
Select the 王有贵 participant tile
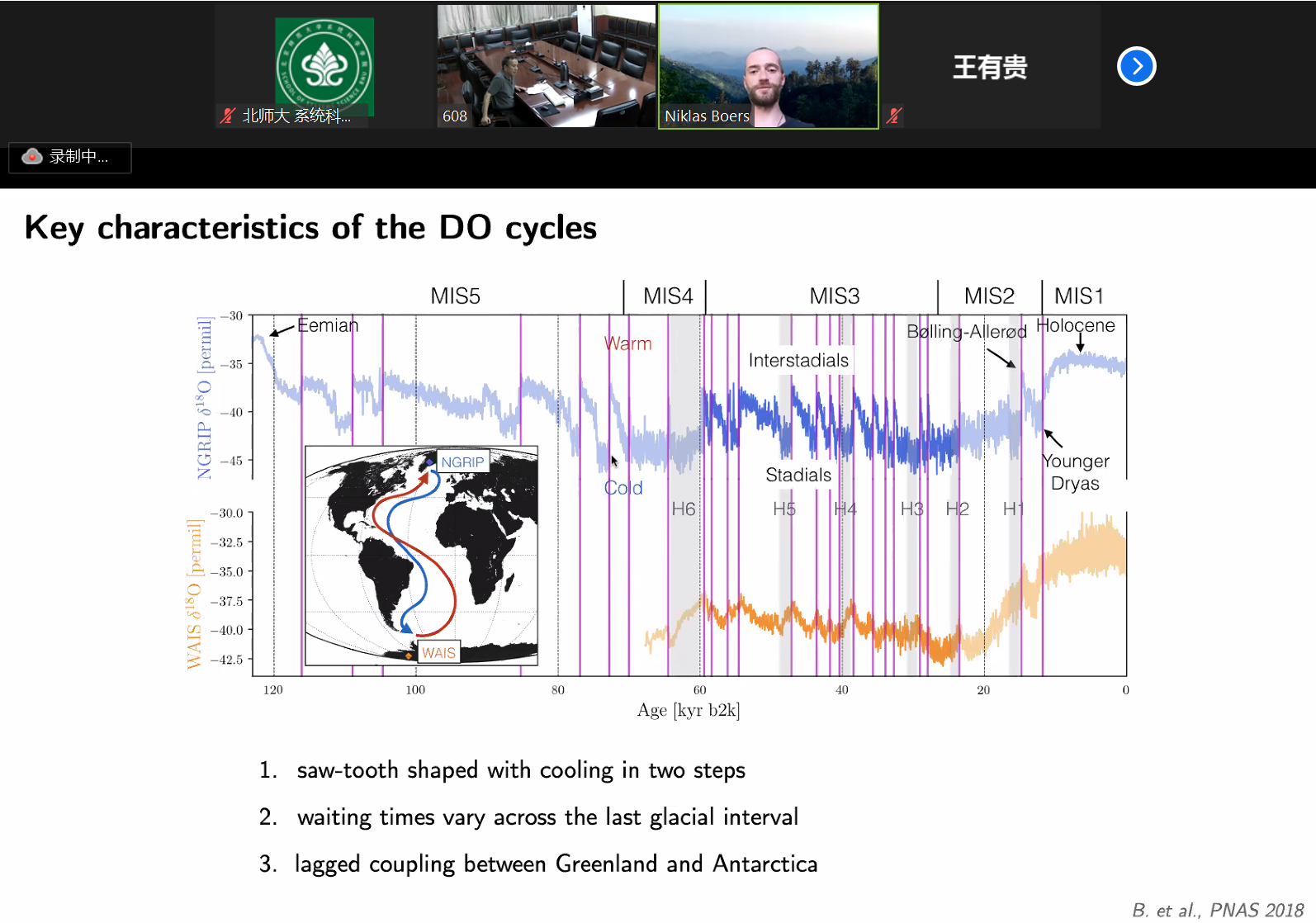coord(990,67)
